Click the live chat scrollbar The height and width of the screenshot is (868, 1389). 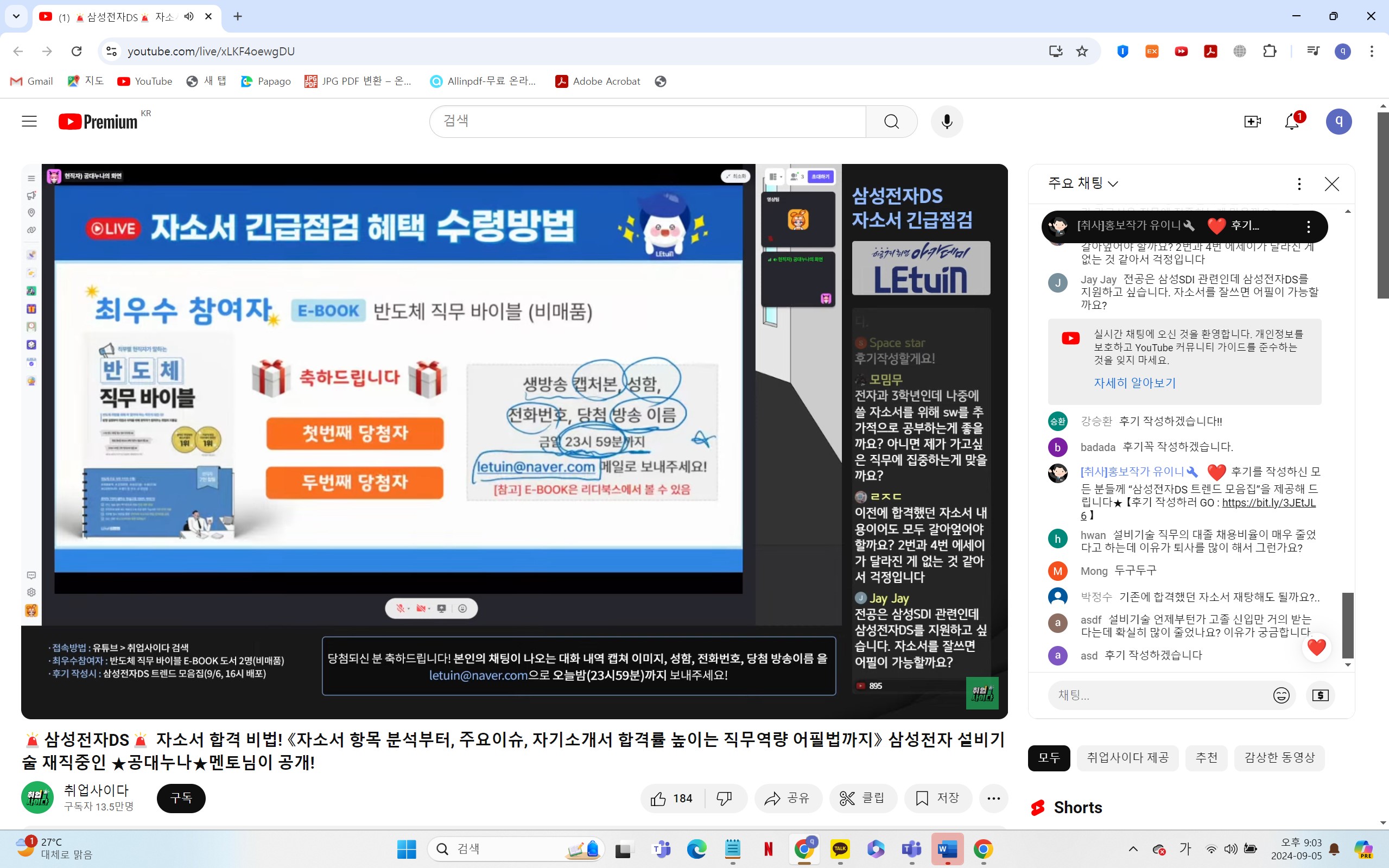point(1348,625)
